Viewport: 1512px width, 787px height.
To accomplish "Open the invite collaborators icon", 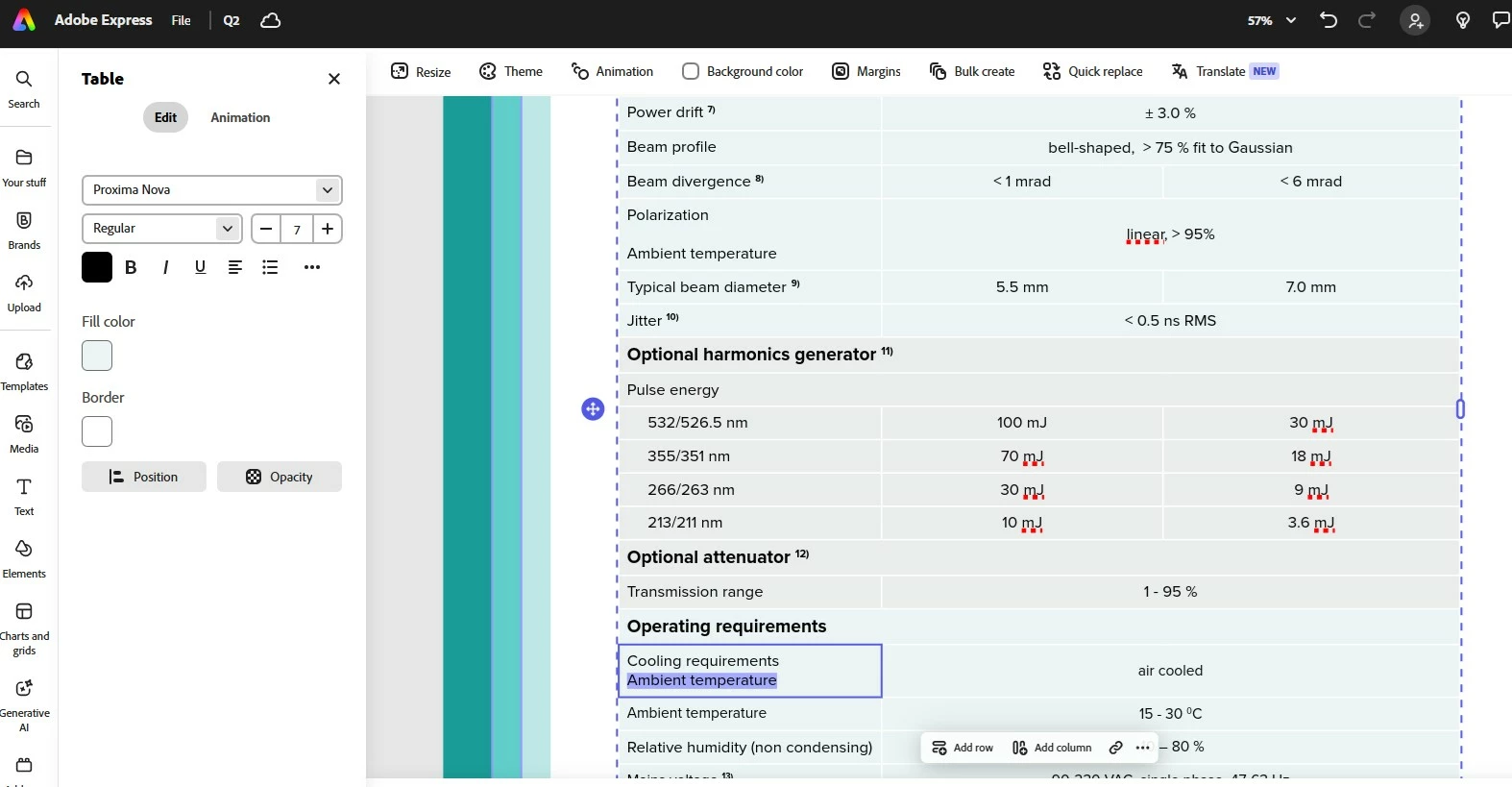I will tap(1415, 20).
